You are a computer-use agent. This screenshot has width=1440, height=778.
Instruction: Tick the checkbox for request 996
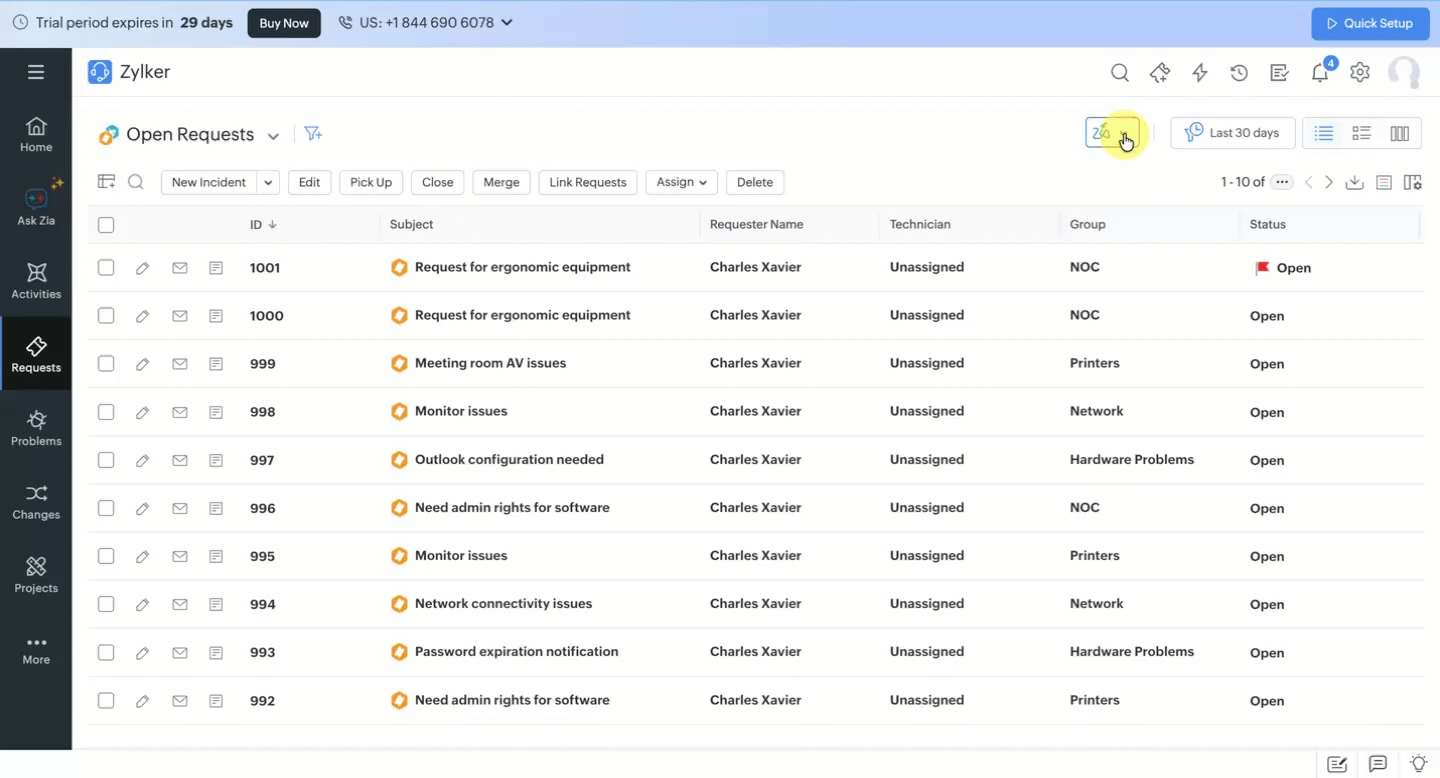[106, 508]
